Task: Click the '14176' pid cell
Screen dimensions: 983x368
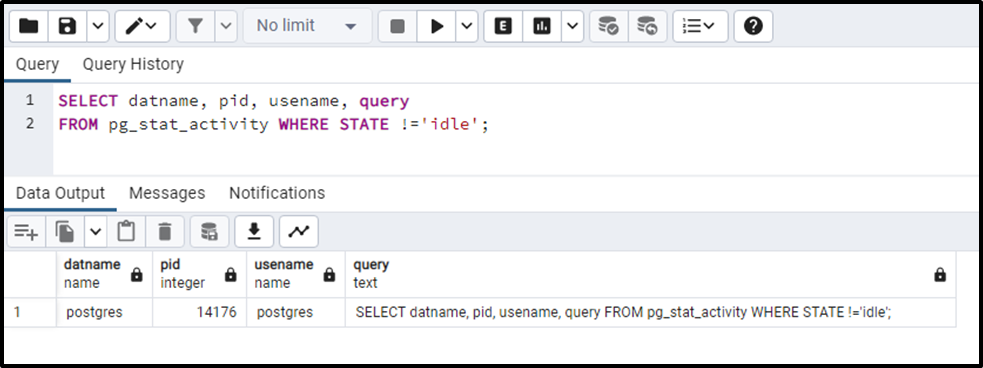Action: coord(199,312)
